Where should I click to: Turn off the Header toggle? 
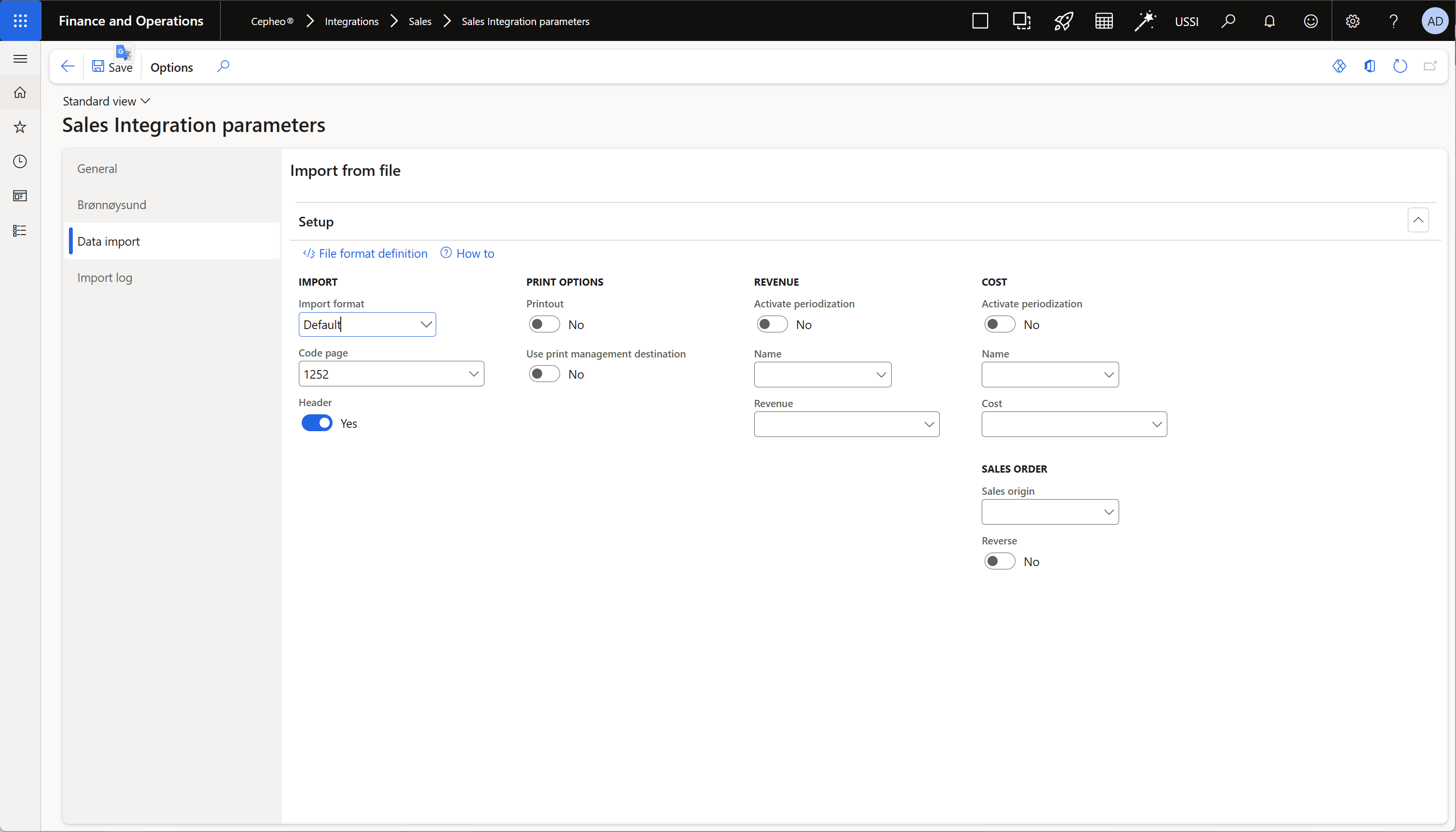(x=317, y=423)
